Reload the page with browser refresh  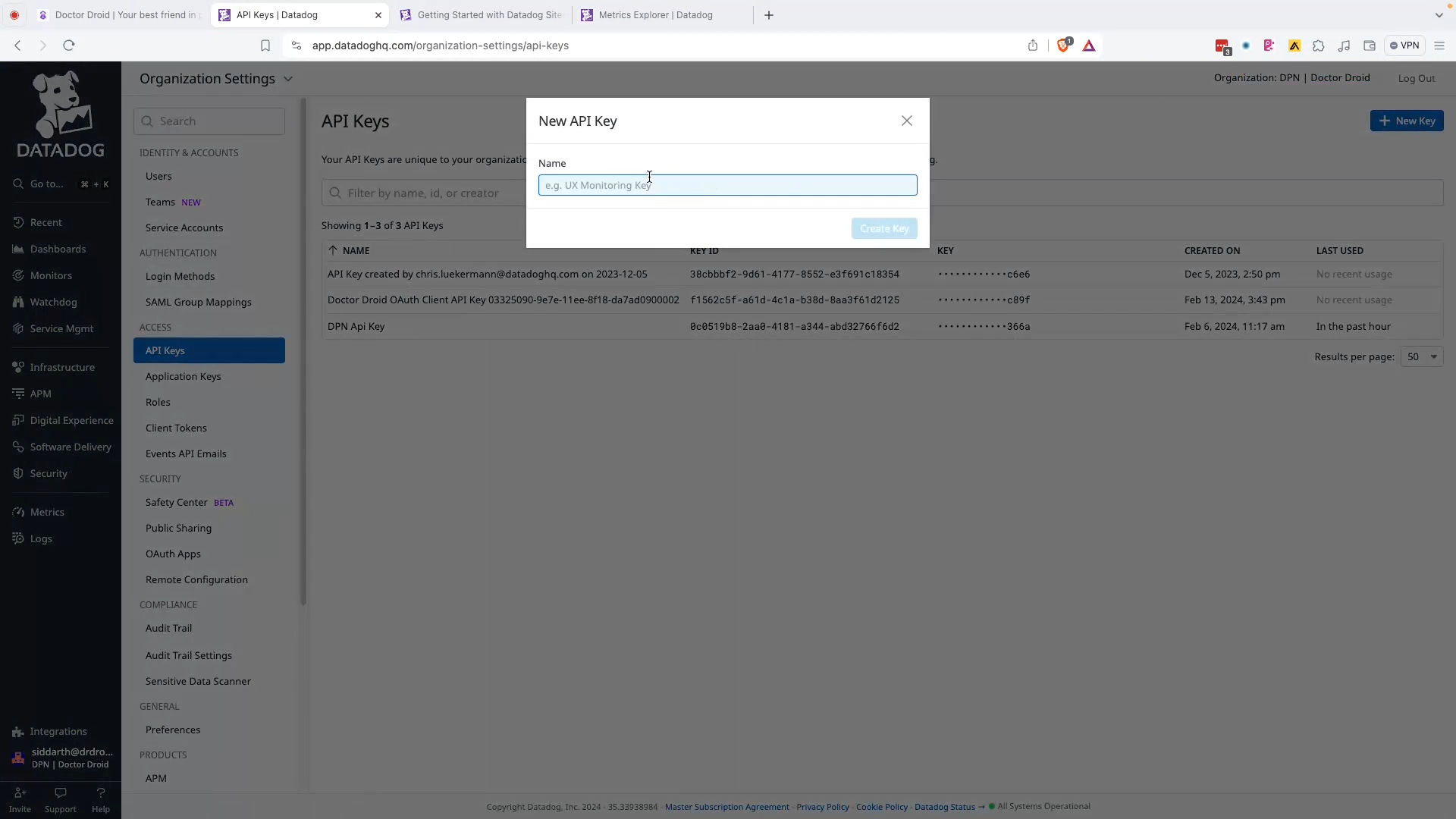[x=69, y=45]
